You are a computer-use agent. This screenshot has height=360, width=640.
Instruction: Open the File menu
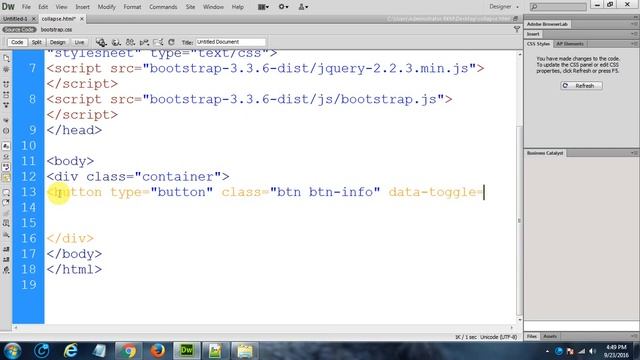point(26,7)
